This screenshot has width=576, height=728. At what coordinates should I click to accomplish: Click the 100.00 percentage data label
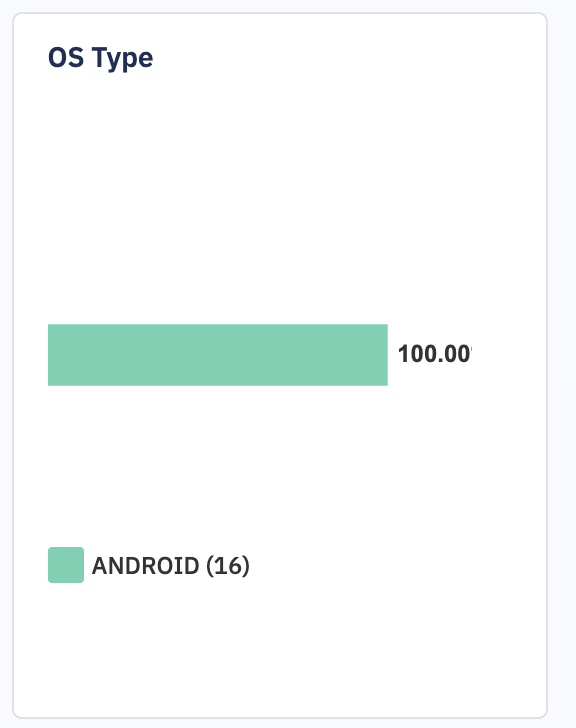pyautogui.click(x=435, y=354)
